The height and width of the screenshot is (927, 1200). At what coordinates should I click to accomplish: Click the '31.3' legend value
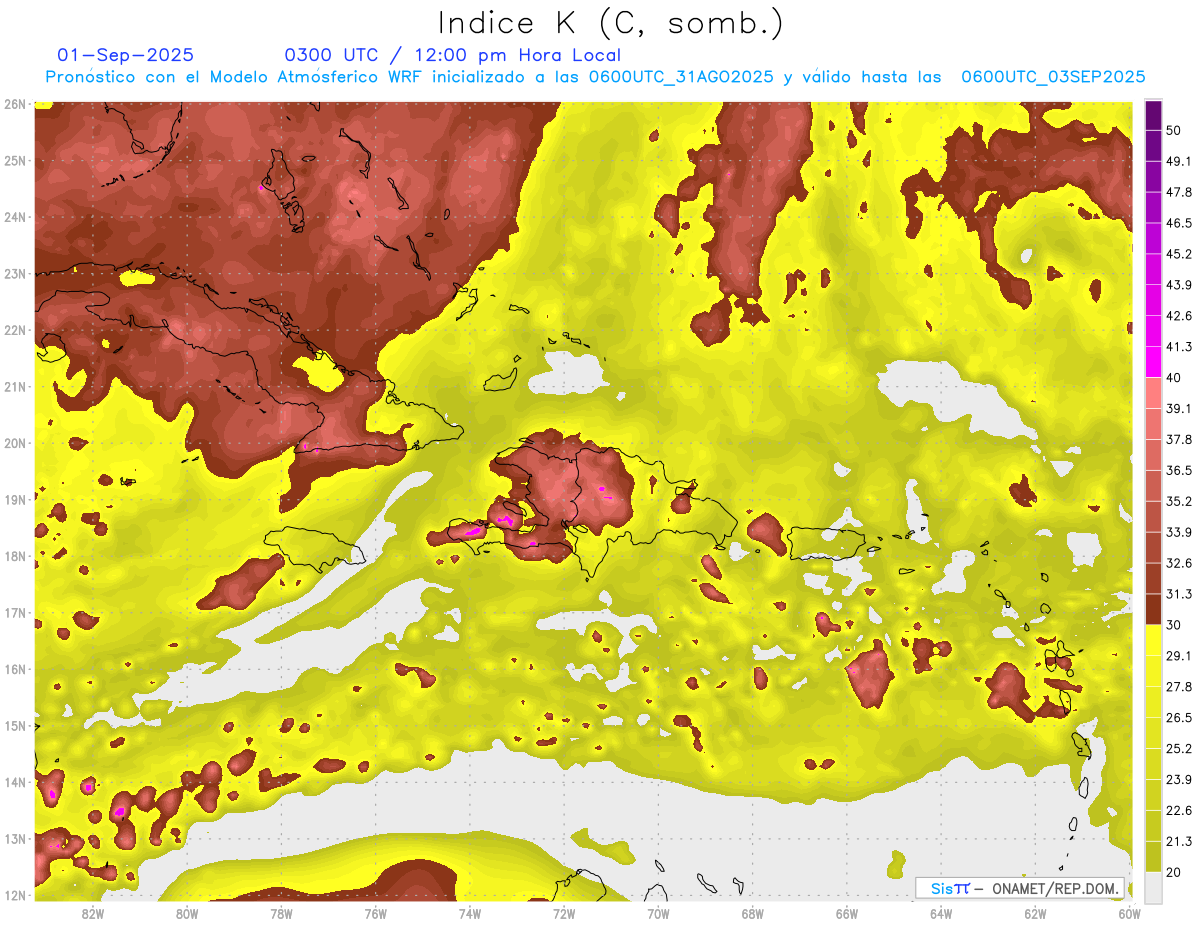pos(1178,594)
